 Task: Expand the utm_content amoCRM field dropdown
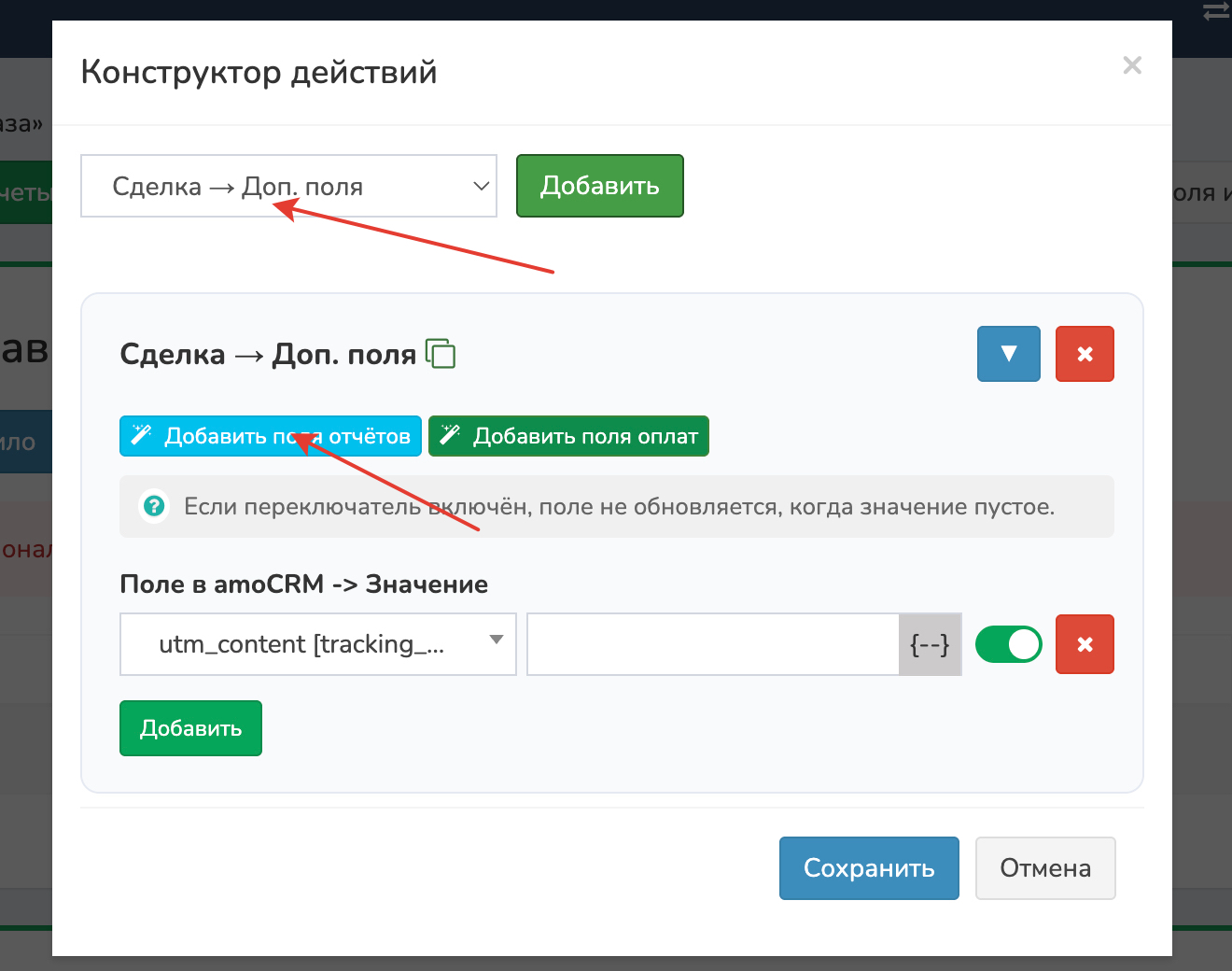(x=317, y=644)
